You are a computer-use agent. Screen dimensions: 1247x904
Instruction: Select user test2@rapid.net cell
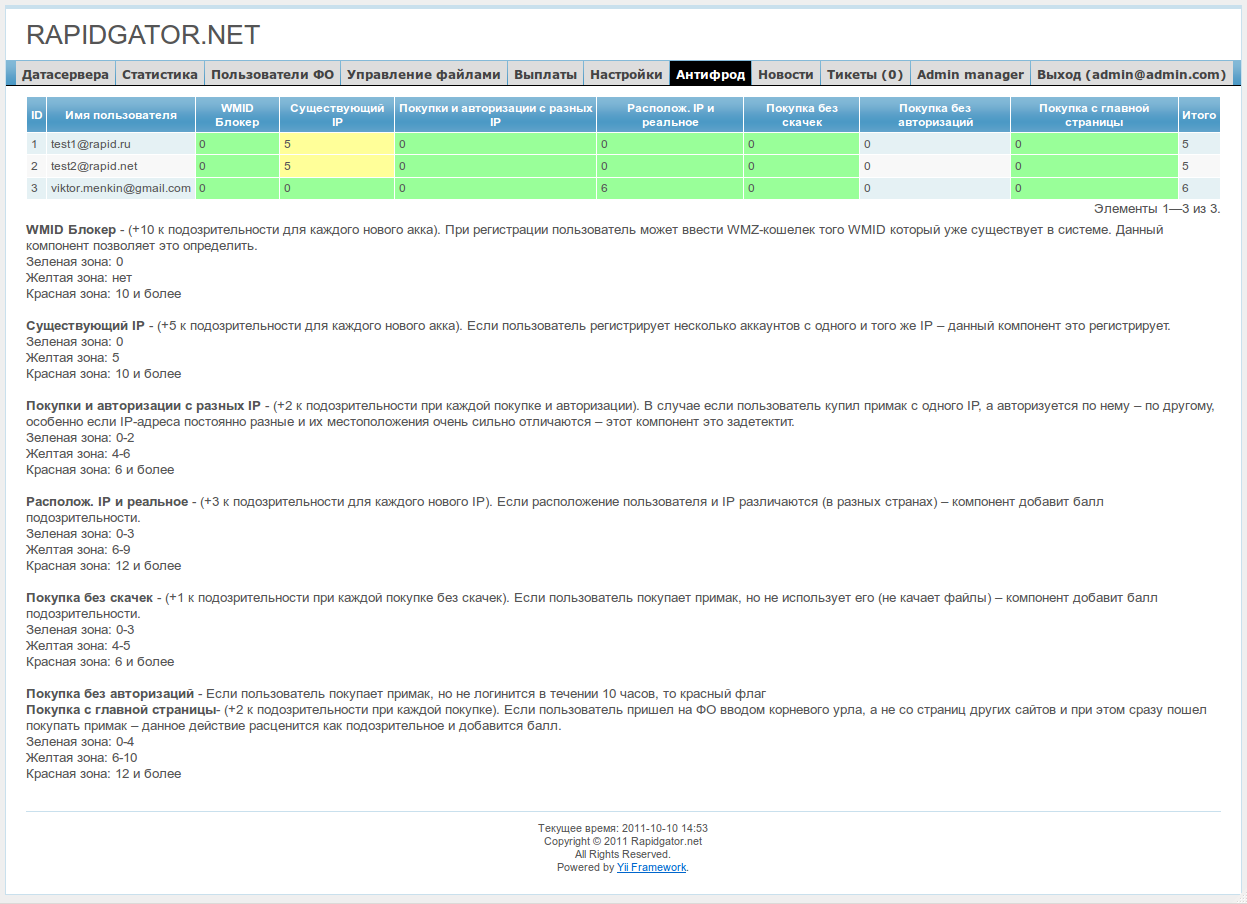tap(121, 166)
